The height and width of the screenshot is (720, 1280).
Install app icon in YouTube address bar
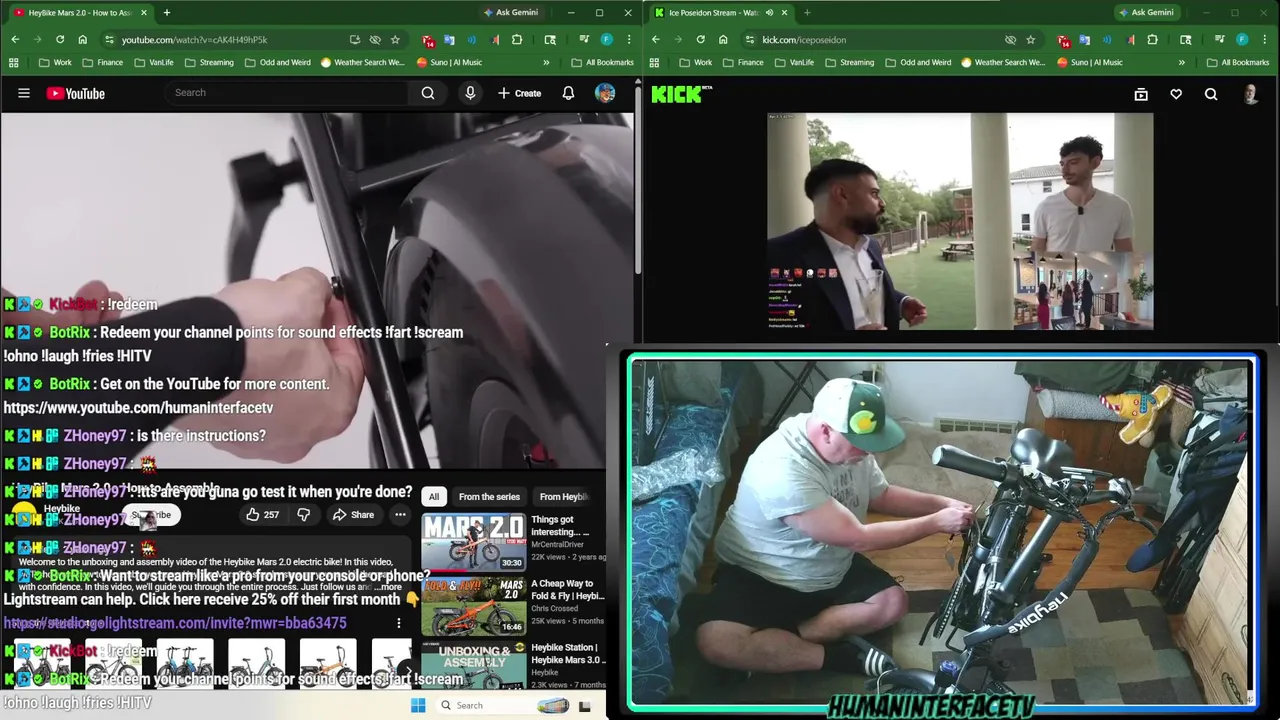point(355,39)
